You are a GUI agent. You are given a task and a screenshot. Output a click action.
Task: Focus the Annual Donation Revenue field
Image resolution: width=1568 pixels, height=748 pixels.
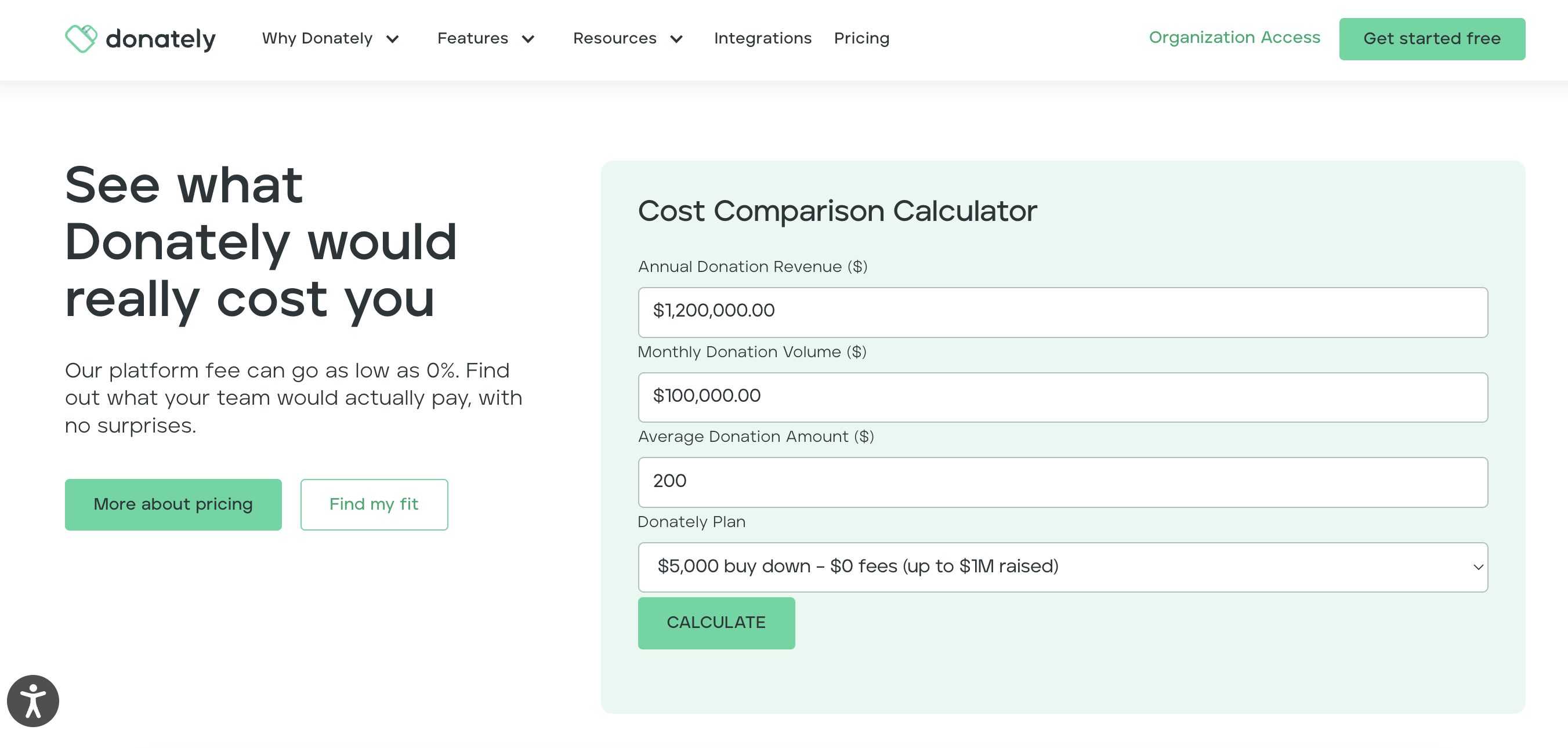point(1062,311)
